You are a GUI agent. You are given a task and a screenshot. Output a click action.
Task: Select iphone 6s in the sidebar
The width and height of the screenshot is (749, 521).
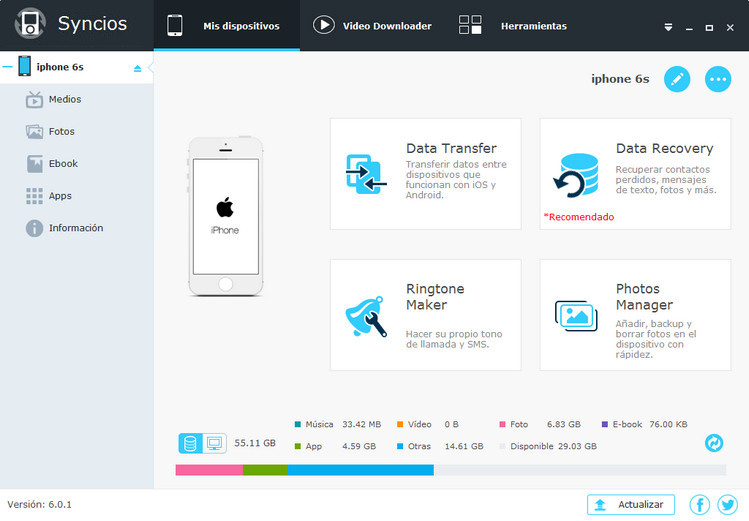pyautogui.click(x=76, y=67)
